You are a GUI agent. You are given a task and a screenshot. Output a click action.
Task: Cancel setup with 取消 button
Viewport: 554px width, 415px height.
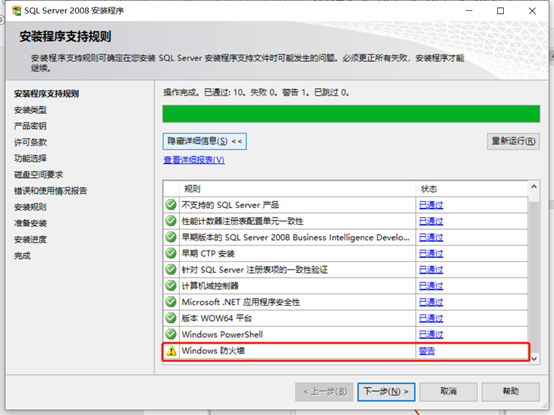[x=448, y=392]
